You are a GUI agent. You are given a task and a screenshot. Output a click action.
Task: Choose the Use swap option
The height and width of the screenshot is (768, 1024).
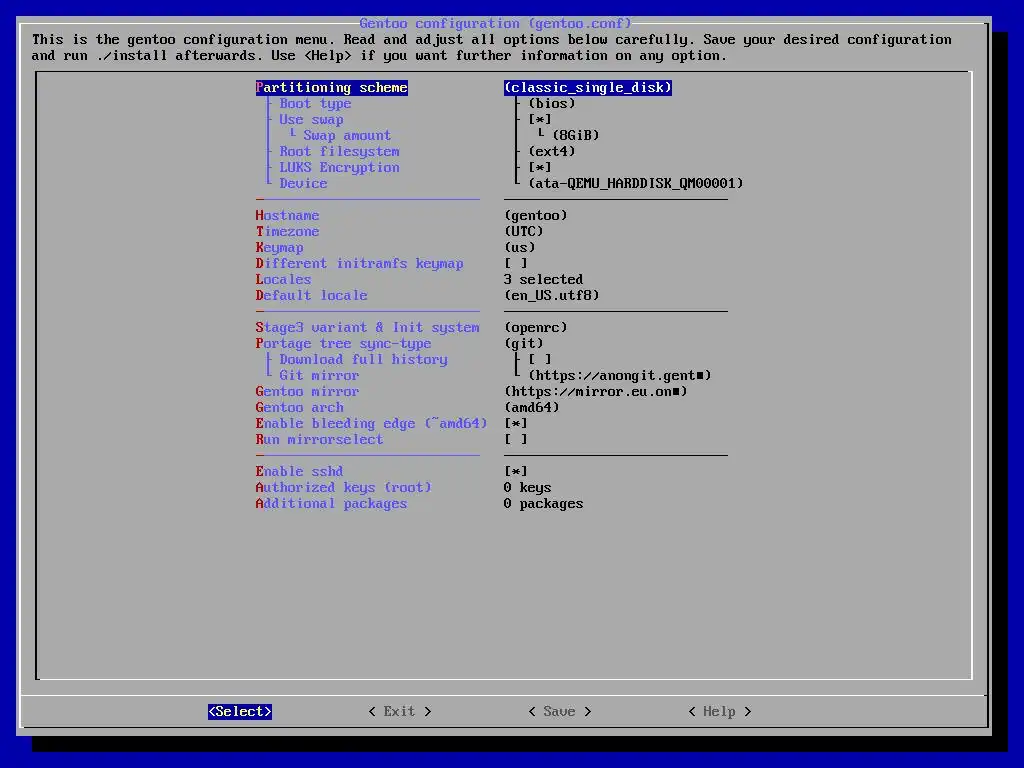coord(312,120)
